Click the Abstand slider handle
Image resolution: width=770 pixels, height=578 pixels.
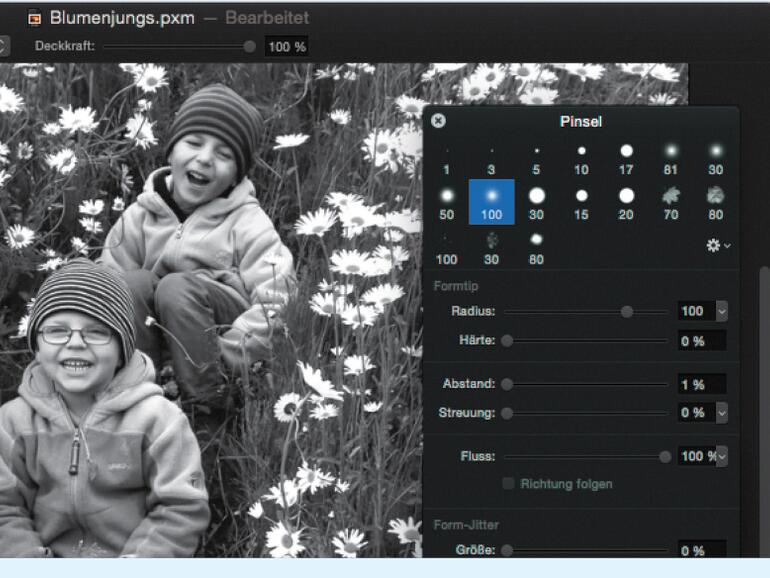(507, 384)
